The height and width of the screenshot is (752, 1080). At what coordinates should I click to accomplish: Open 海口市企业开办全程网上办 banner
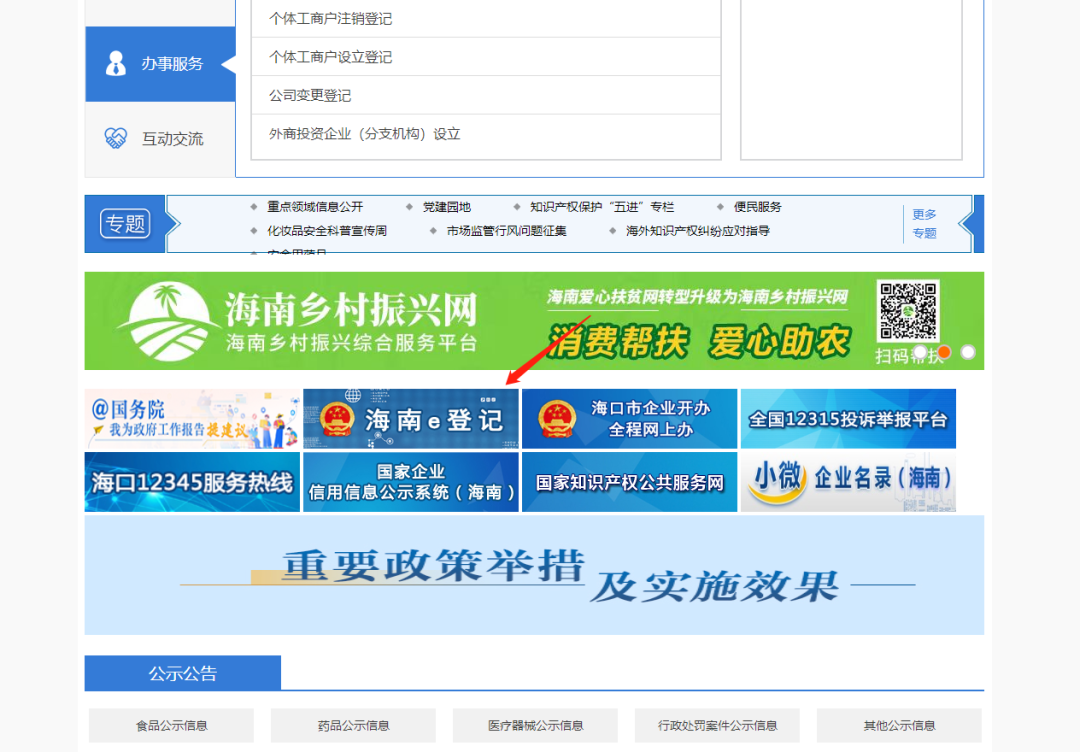pos(630,419)
